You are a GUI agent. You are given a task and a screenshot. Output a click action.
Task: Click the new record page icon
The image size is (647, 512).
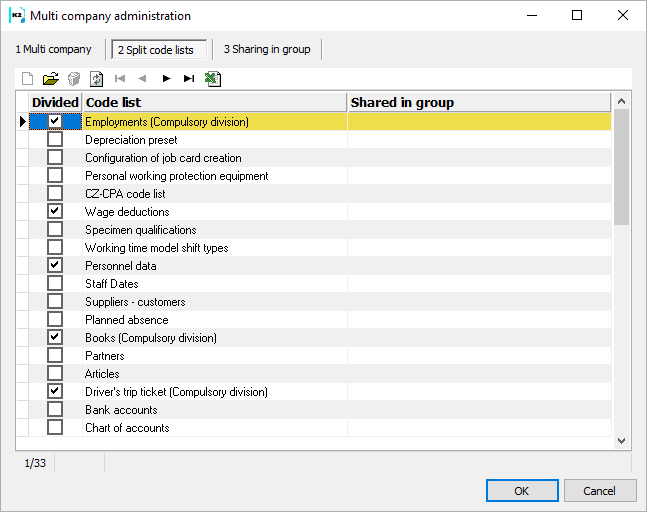[x=28, y=78]
